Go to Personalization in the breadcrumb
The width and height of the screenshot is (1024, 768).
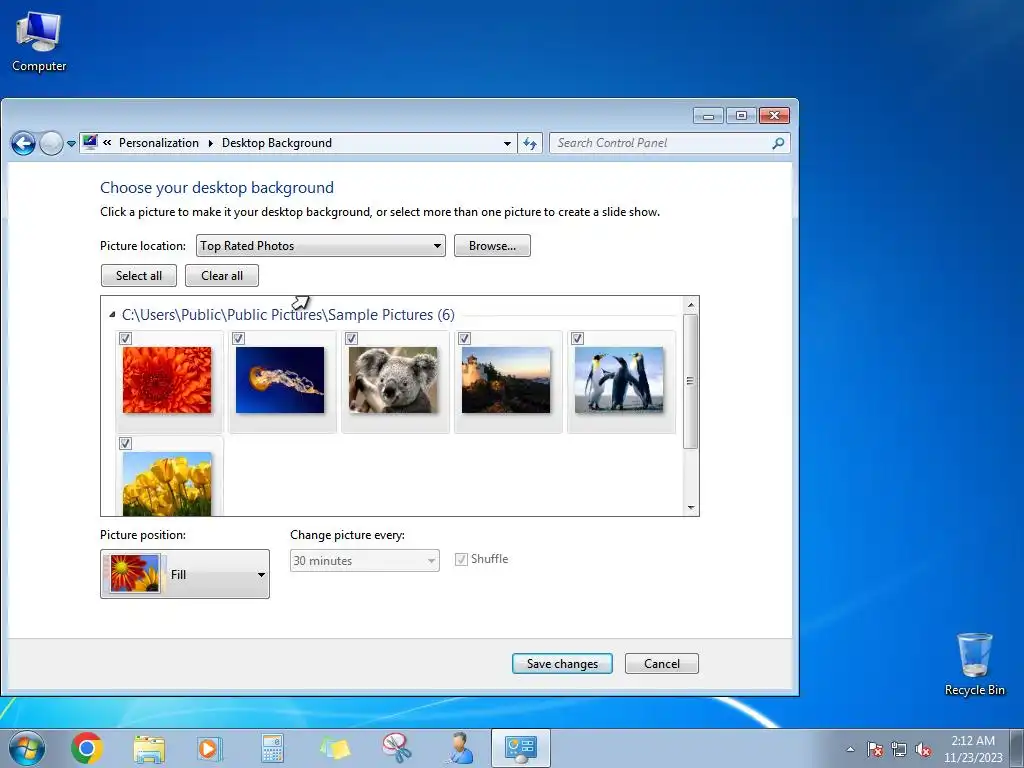pyautogui.click(x=159, y=143)
